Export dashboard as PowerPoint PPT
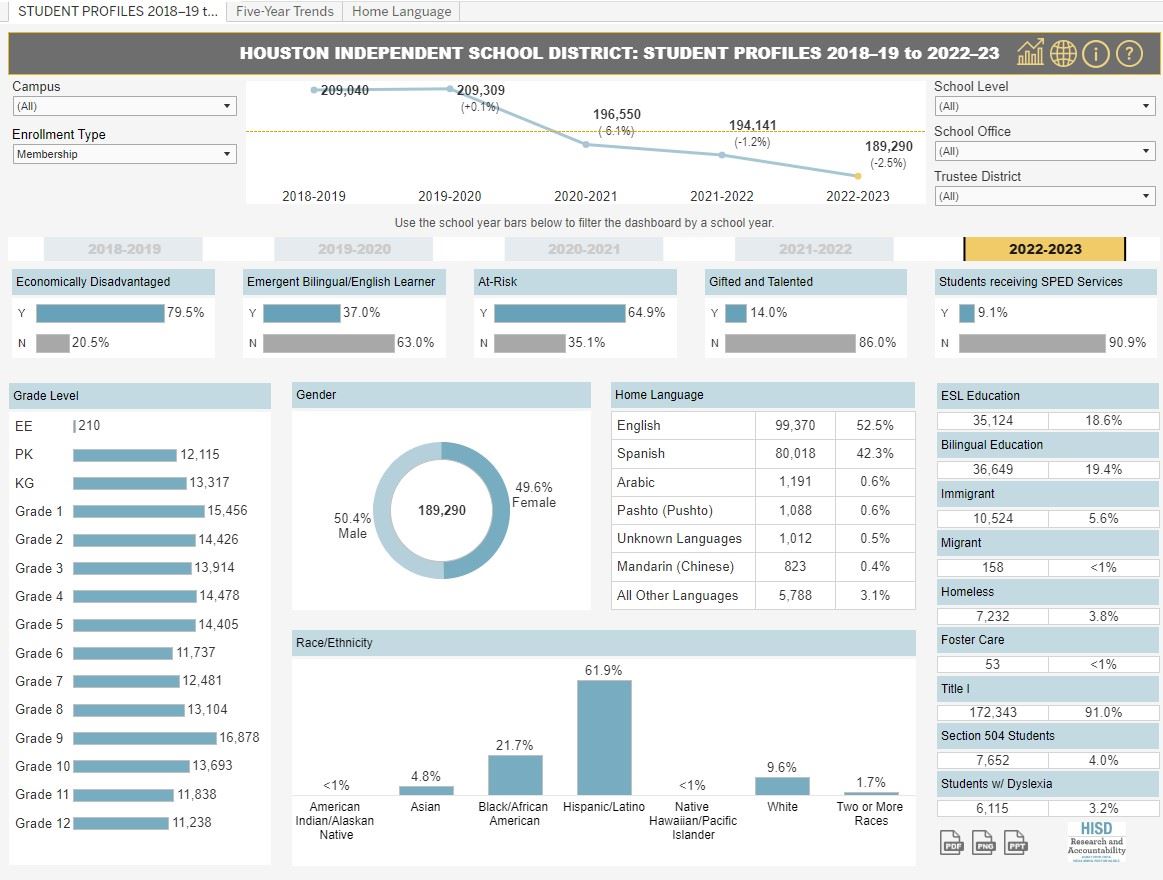Viewport: 1163px width, 880px height. coord(1016,843)
